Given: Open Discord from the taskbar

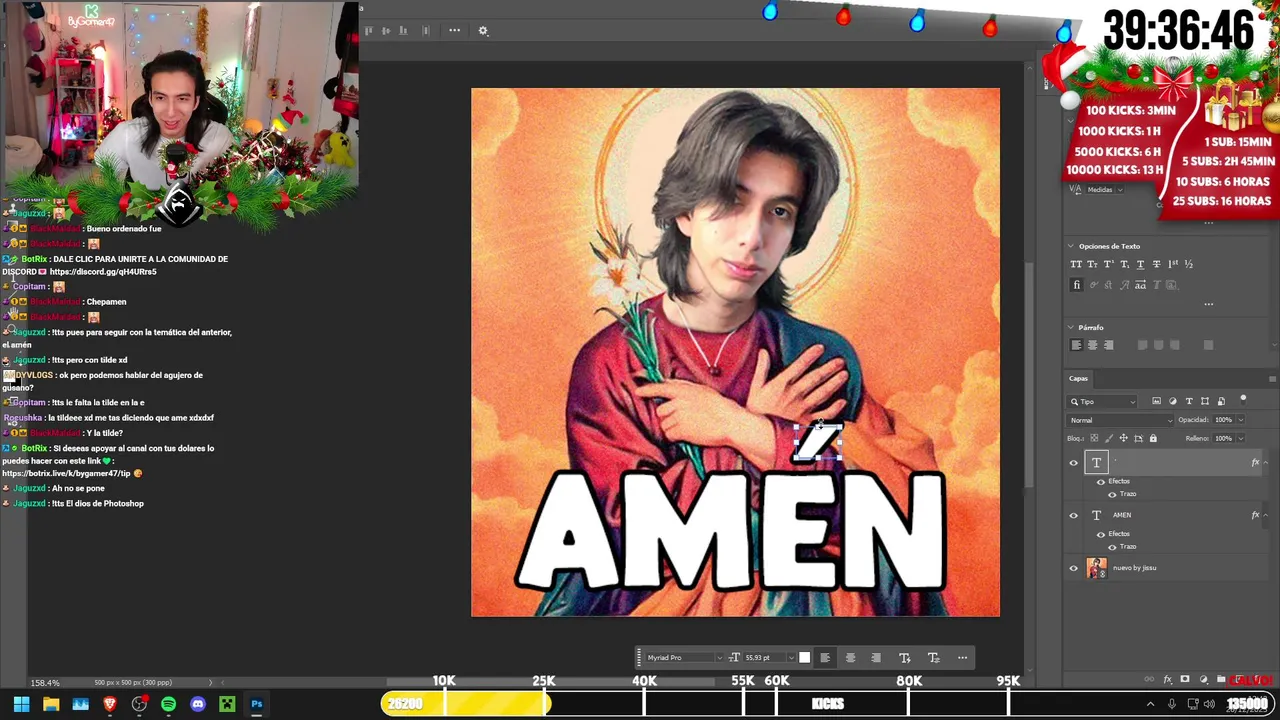Looking at the screenshot, I should pos(198,704).
